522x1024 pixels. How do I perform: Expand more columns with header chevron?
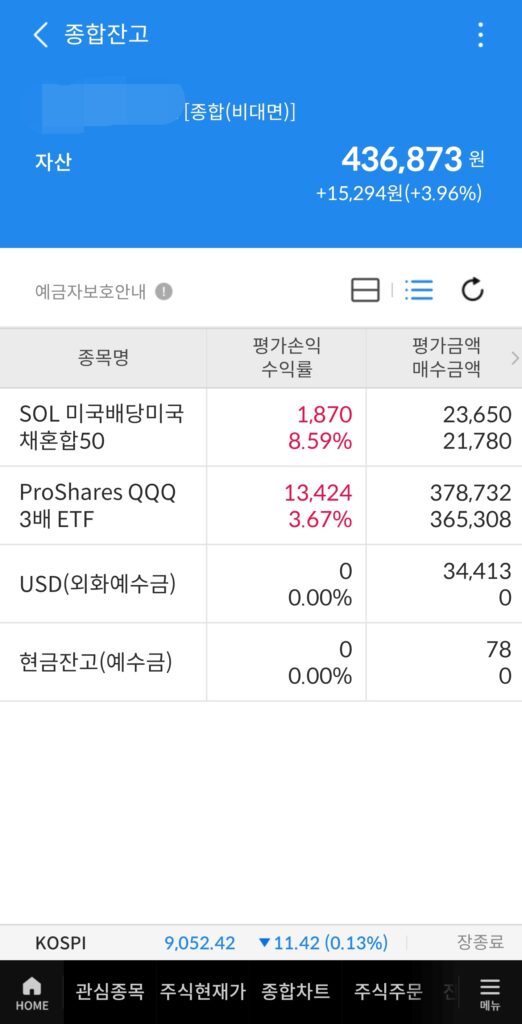[515, 358]
